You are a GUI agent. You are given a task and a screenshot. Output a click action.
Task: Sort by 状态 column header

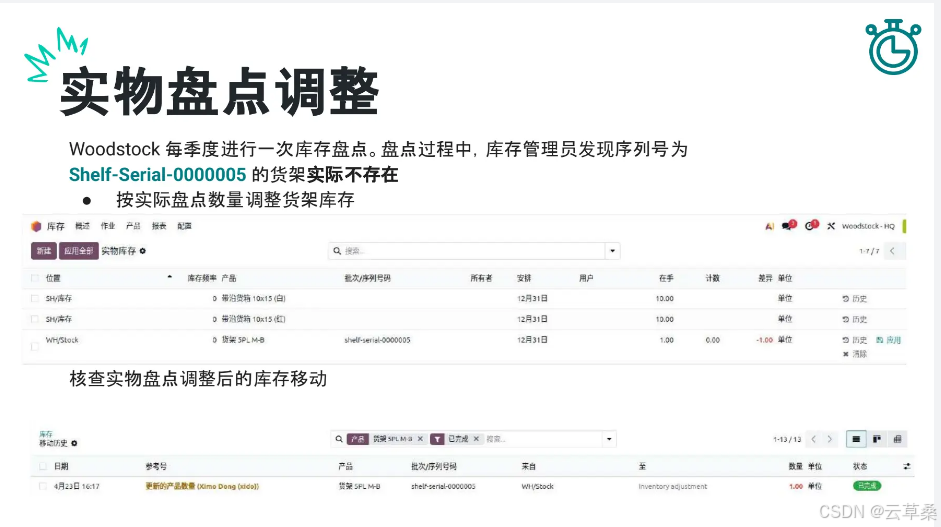coord(860,466)
